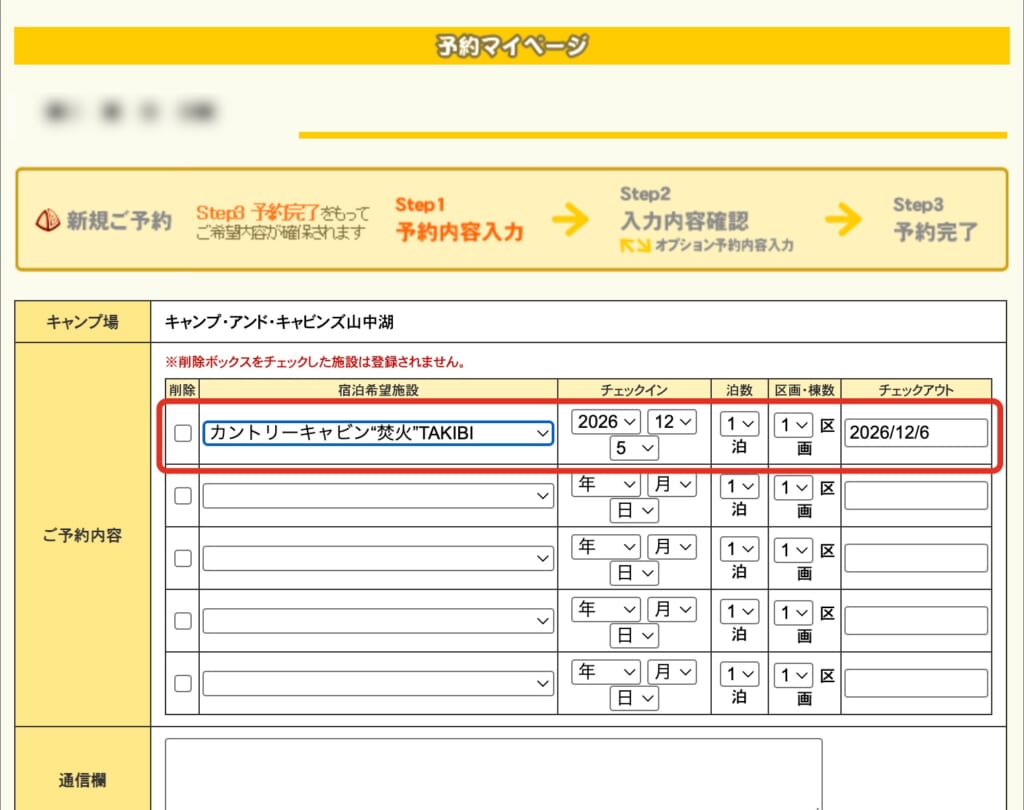Open the empty facility dropdown in the fourth row
Screen dimensions: 1024x810
(x=378, y=621)
